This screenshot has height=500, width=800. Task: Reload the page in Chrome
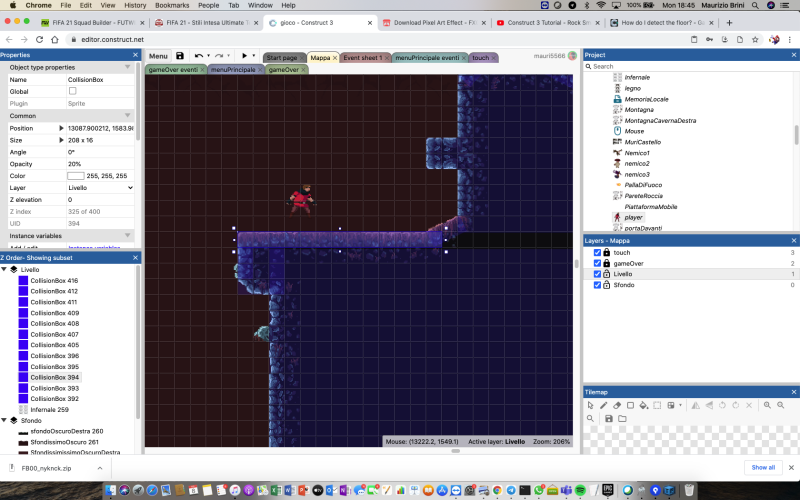[x=39, y=39]
